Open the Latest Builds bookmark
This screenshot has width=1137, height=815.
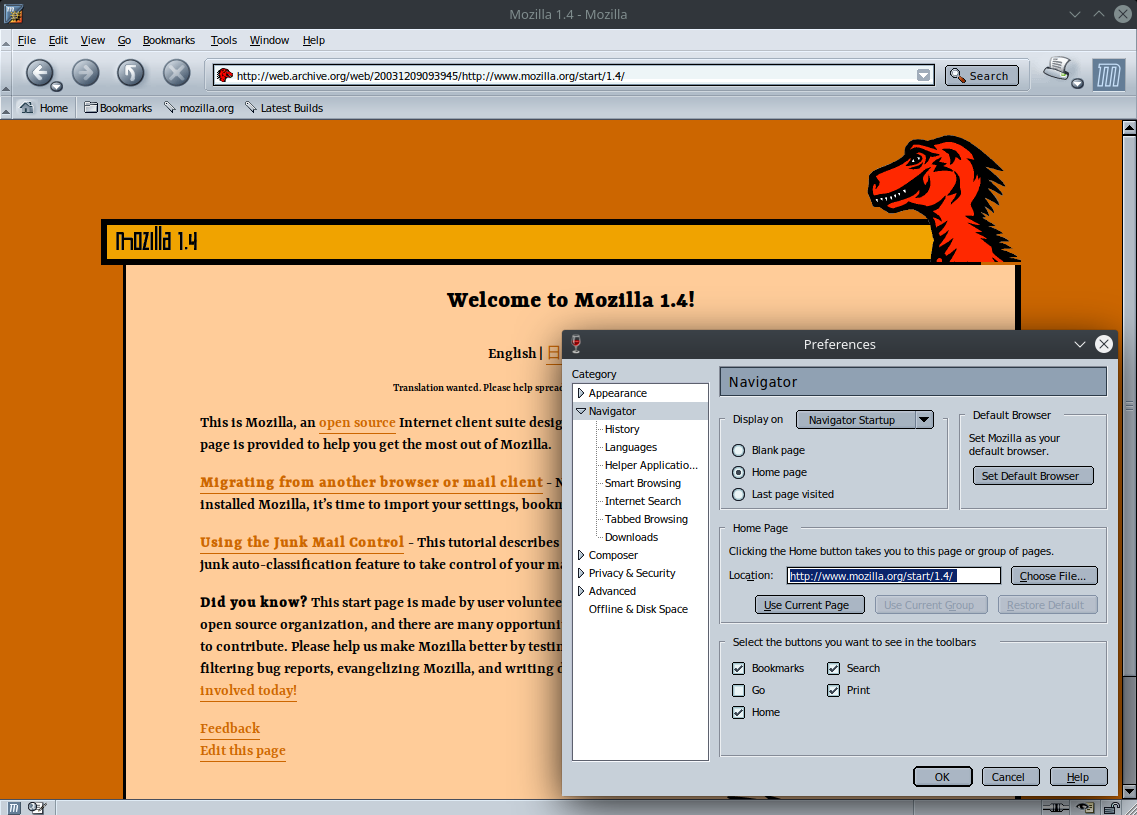[284, 108]
